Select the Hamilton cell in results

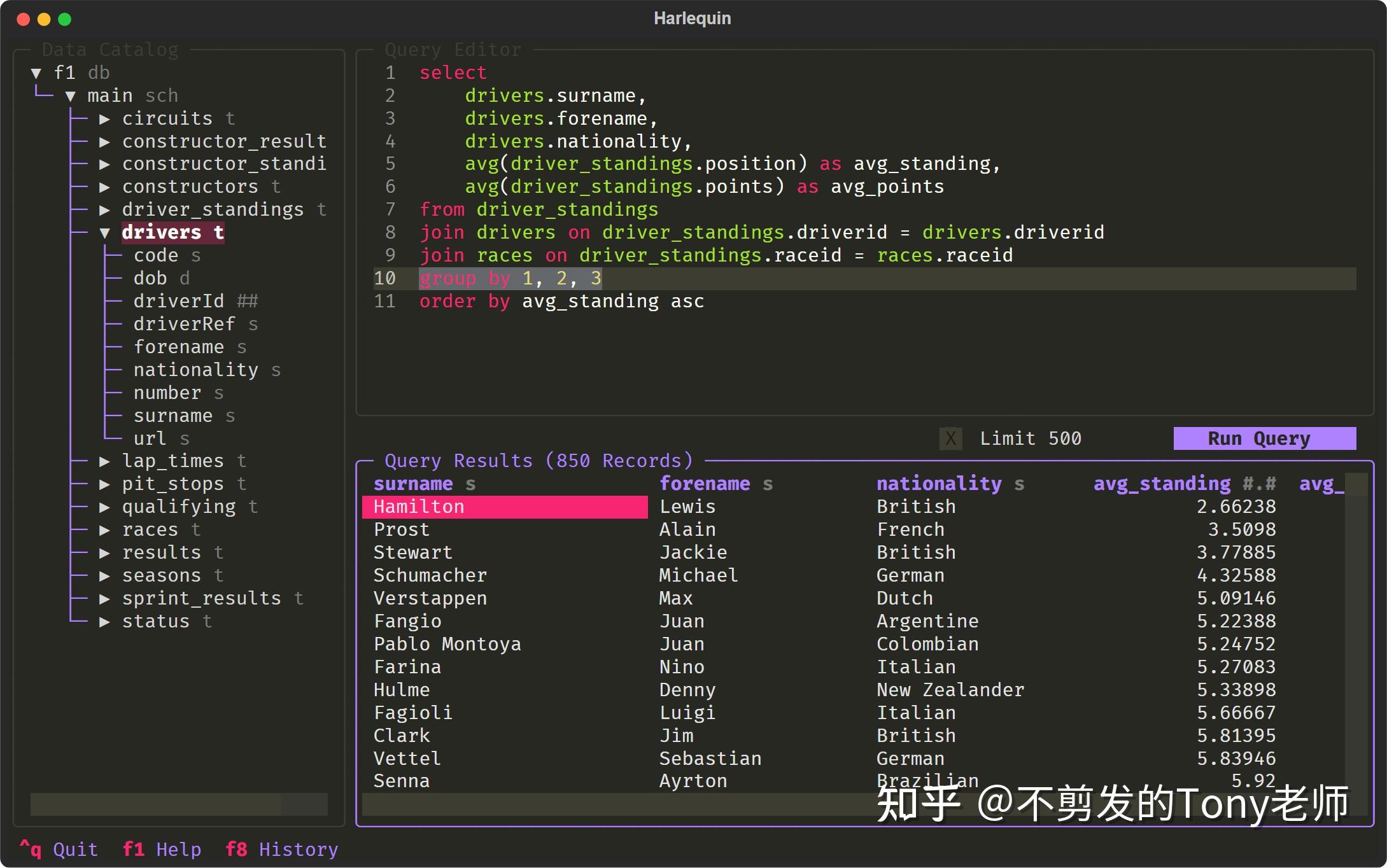[x=505, y=507]
